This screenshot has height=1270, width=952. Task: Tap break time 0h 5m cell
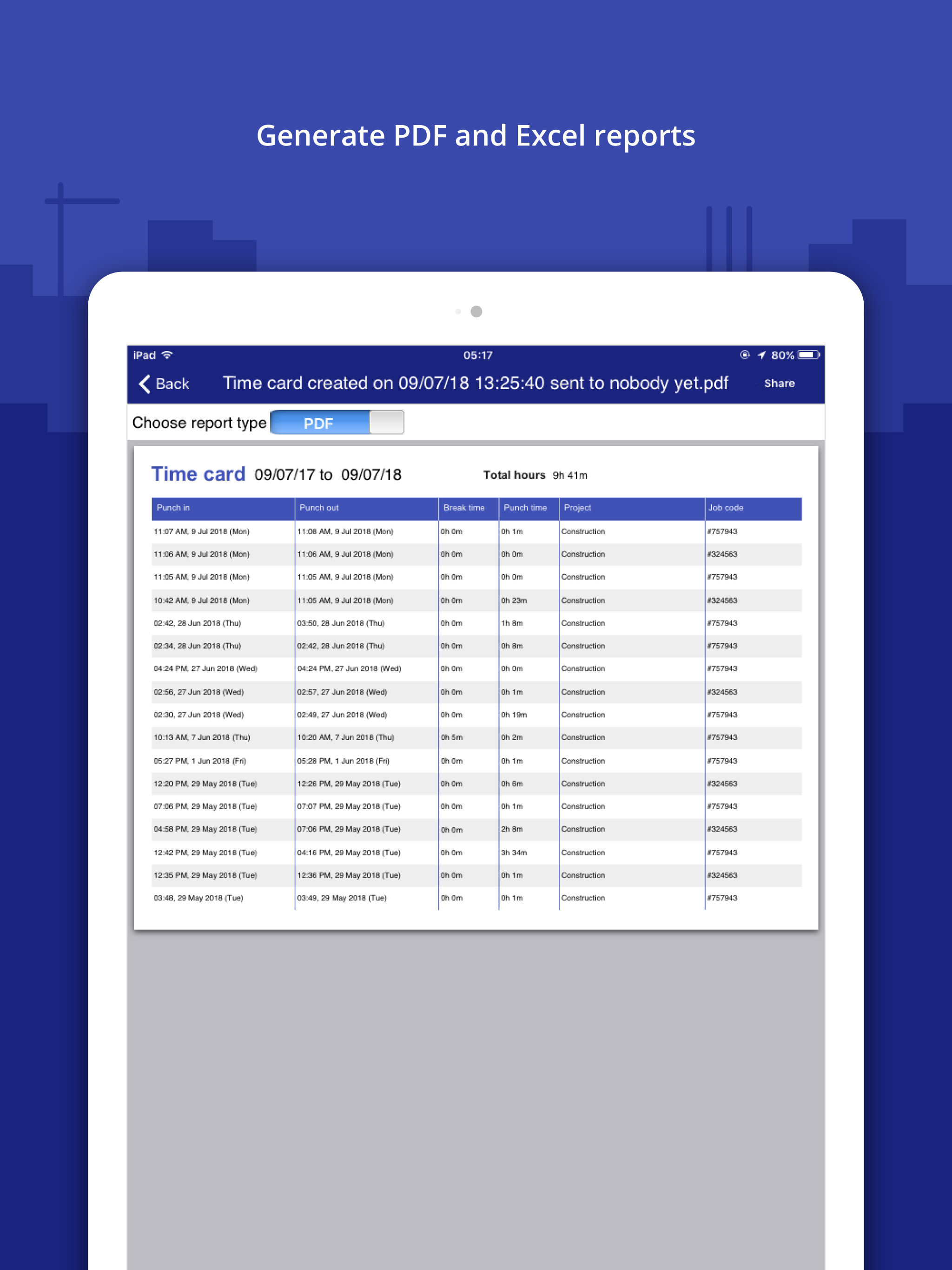point(451,738)
